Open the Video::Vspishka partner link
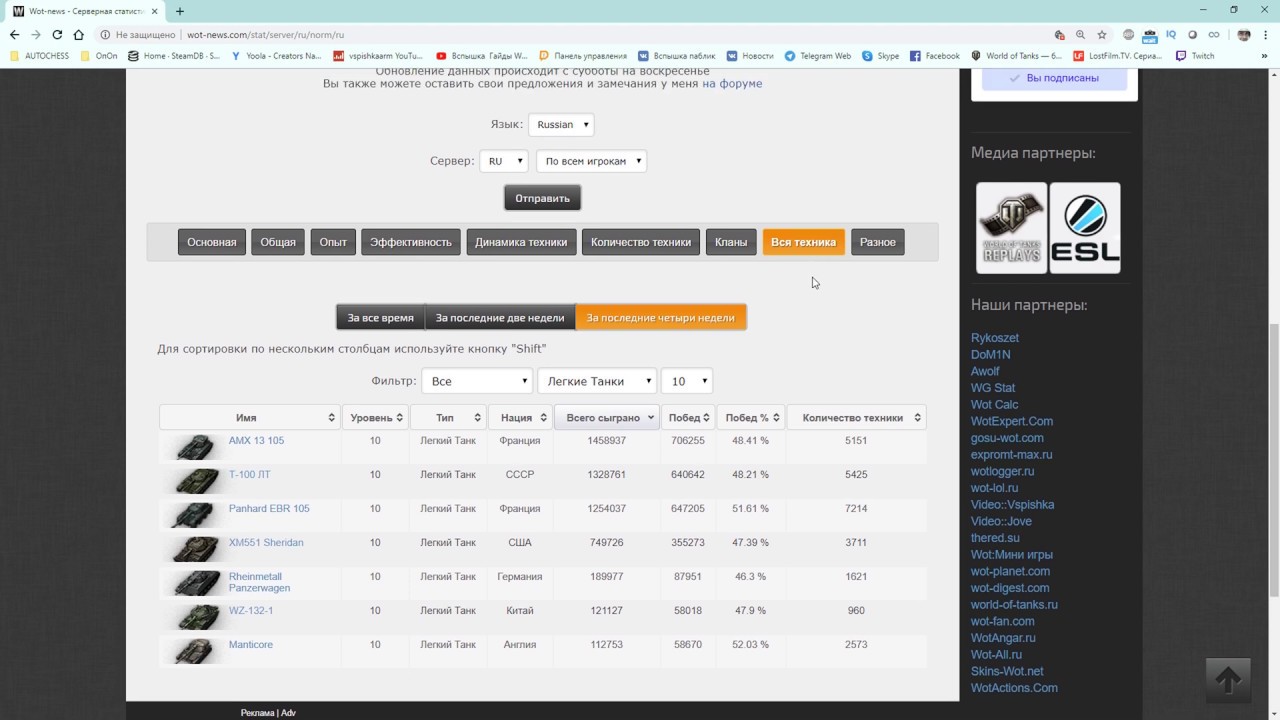The height and width of the screenshot is (720, 1280). (1012, 505)
